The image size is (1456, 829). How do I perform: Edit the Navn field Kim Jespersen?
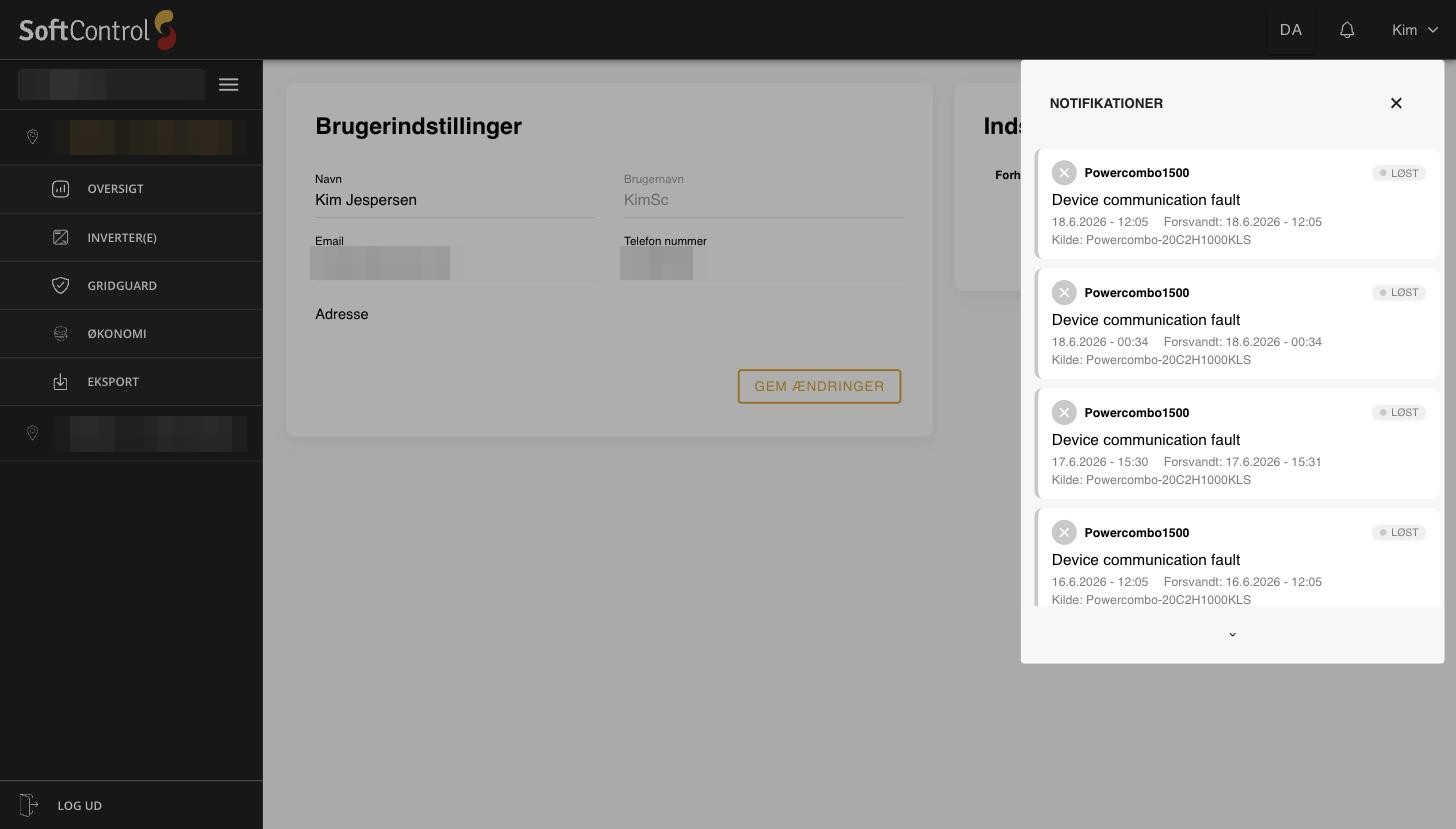tap(455, 200)
